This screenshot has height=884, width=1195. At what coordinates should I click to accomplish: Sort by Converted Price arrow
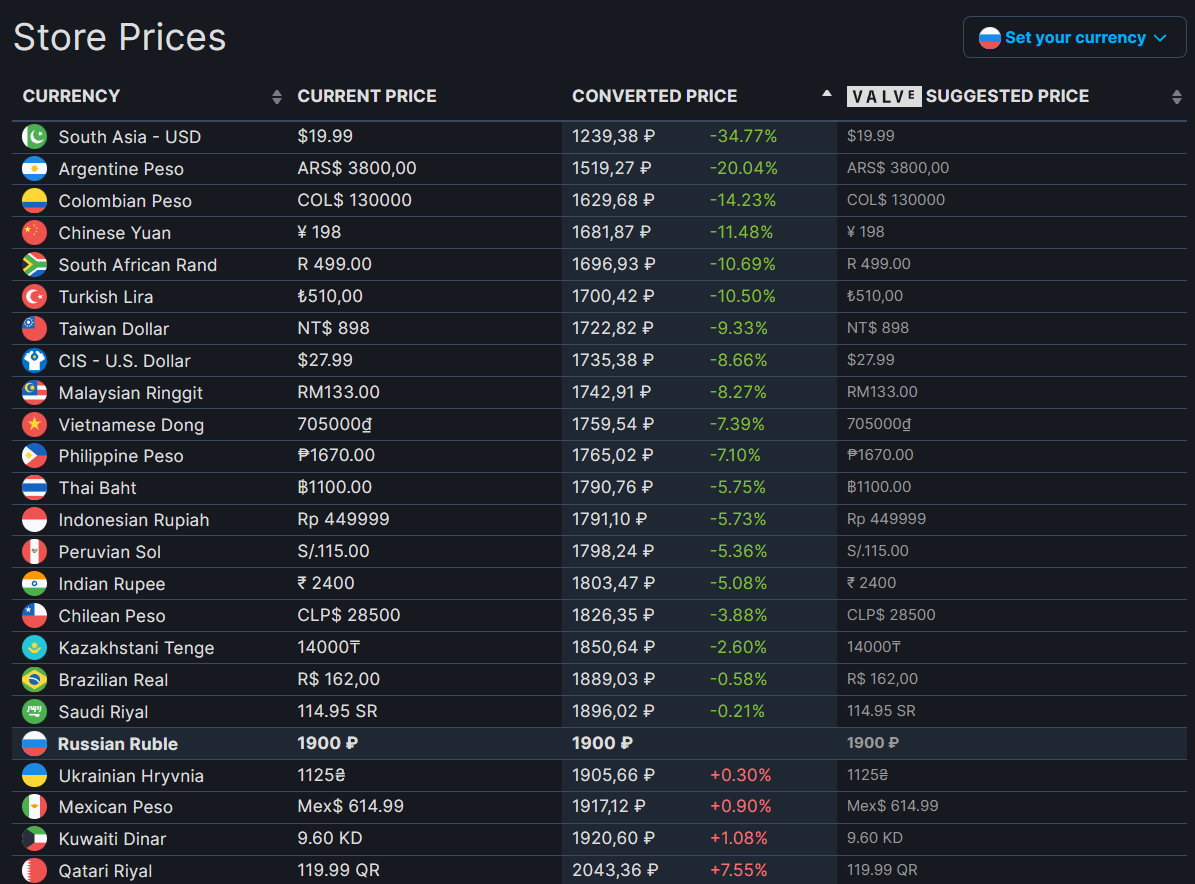(x=827, y=94)
